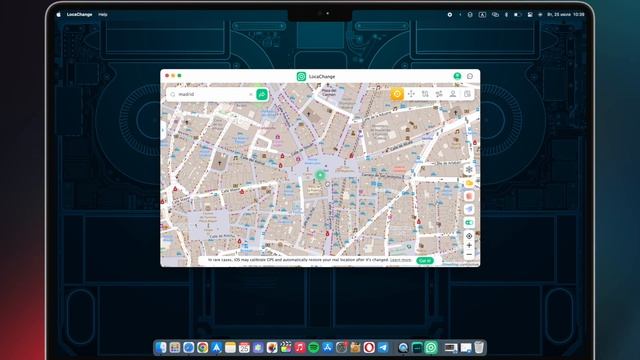
Task: Open Safari from the Dock
Action: click(x=189, y=347)
